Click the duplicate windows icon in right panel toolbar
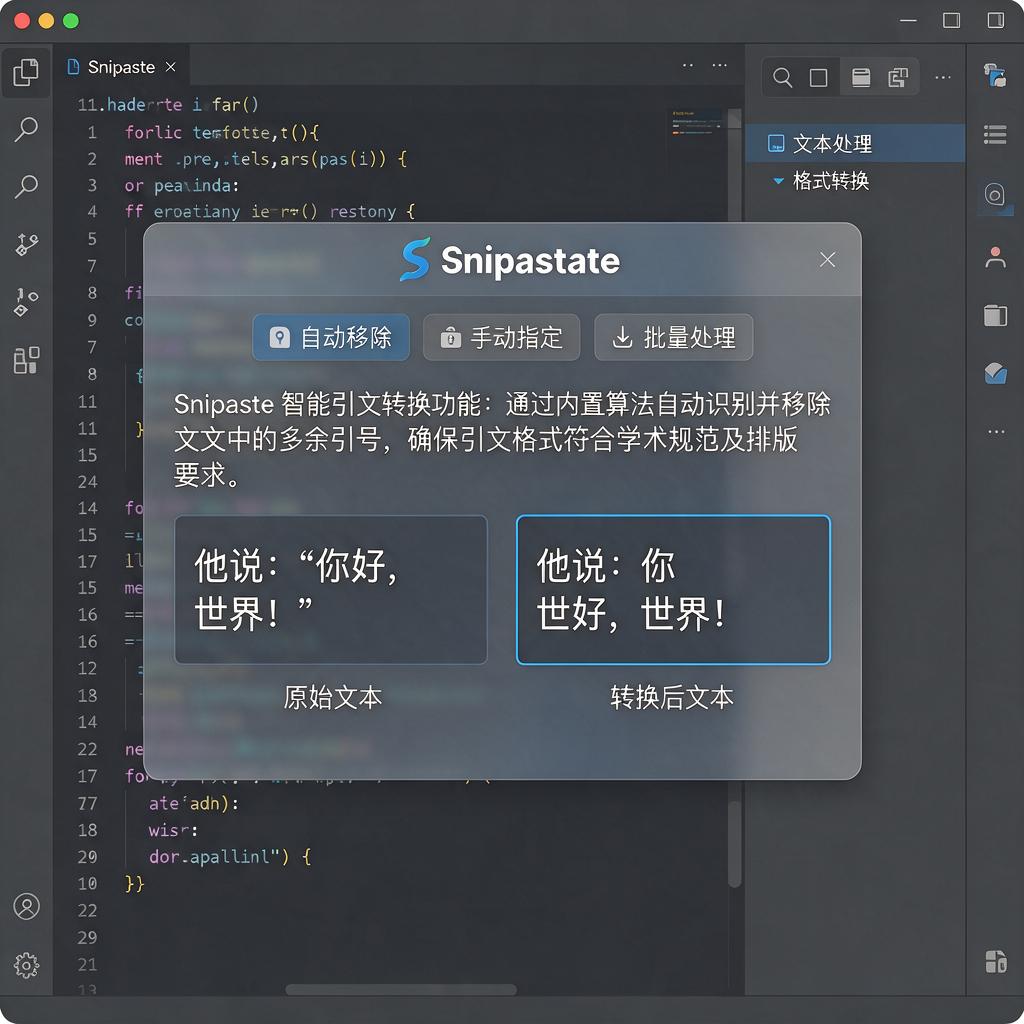This screenshot has height=1024, width=1024. tap(898, 78)
